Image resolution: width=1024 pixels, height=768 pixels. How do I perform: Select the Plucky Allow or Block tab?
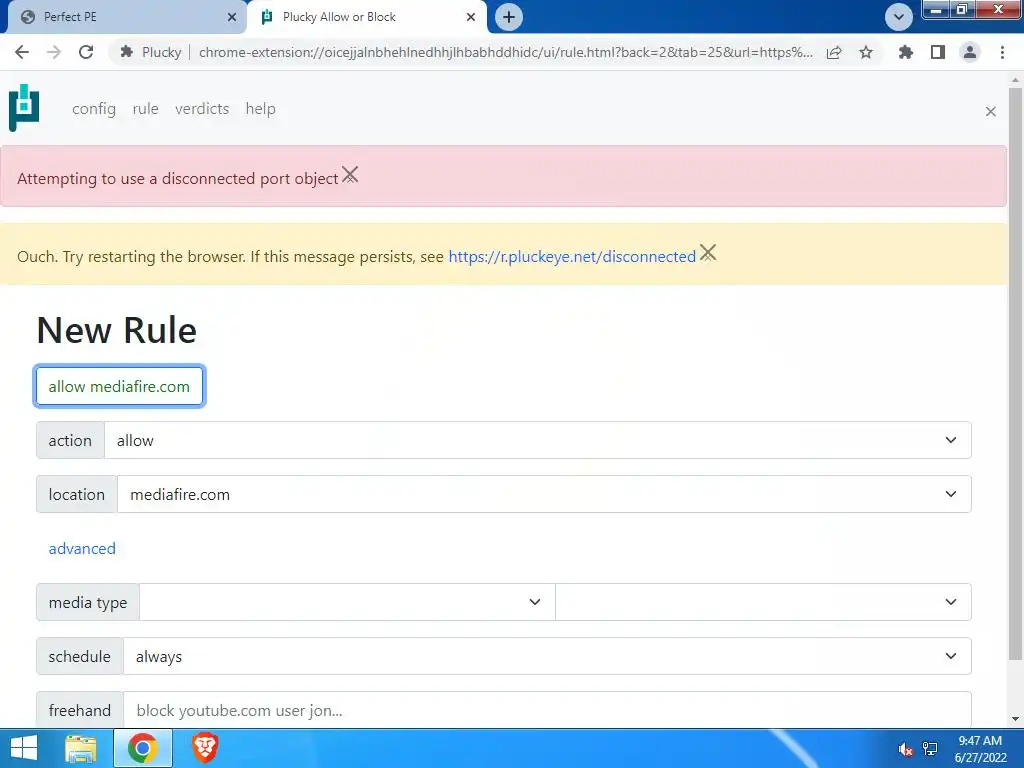366,17
